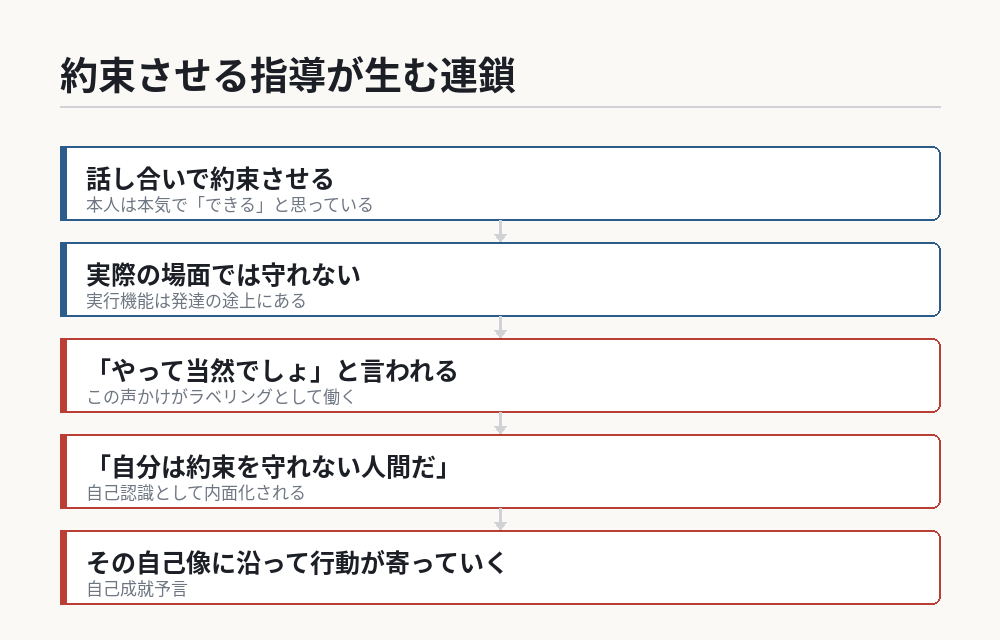This screenshot has width=1000, height=640.
Task: Select the box 「自分は約束を守れない人間だ」
Action: click(x=500, y=472)
